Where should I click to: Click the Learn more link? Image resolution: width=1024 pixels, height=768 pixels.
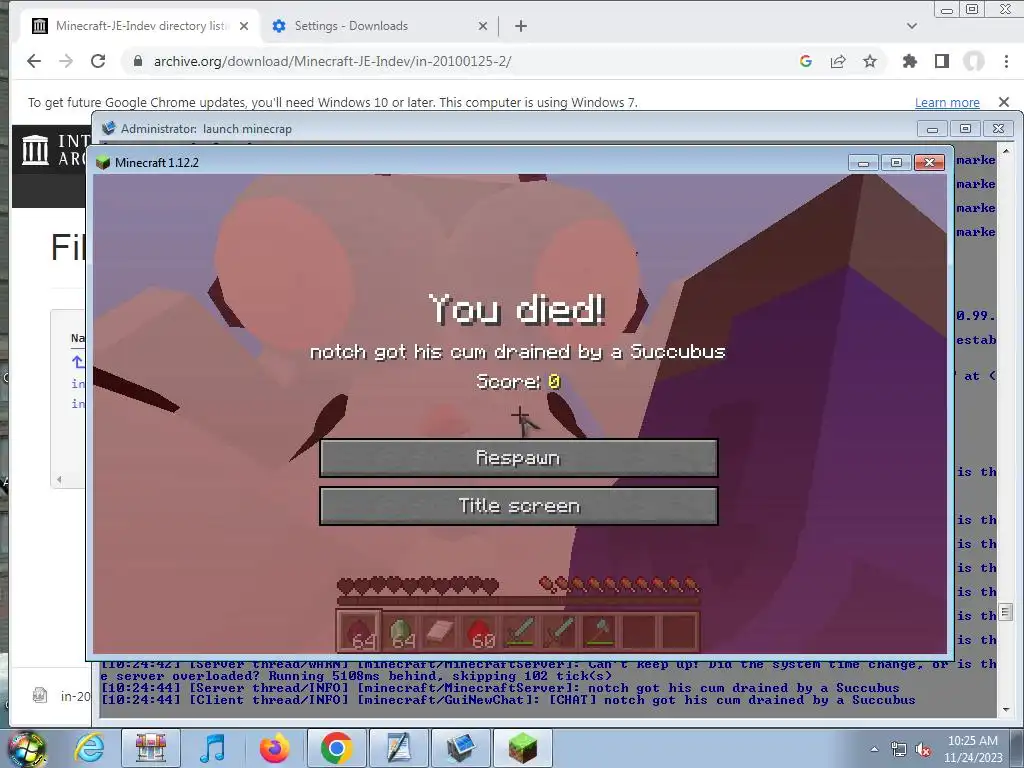click(x=947, y=103)
